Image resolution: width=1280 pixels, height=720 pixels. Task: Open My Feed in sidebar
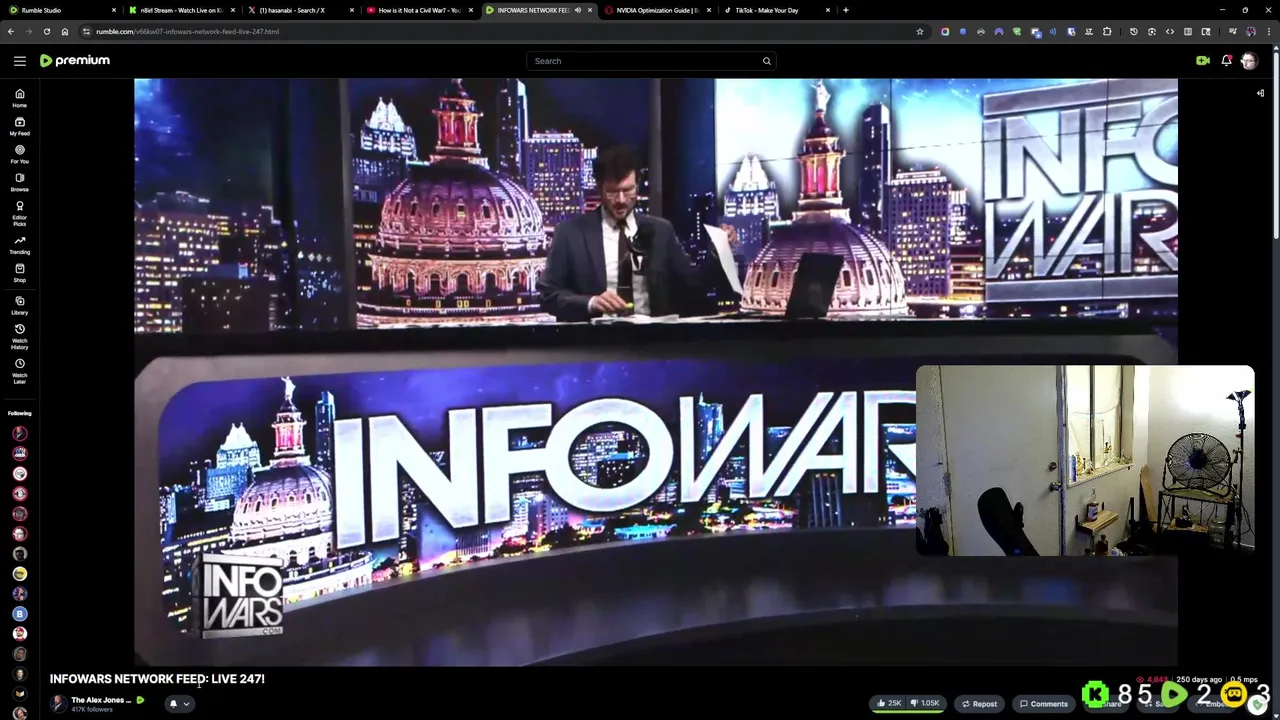[x=19, y=126]
